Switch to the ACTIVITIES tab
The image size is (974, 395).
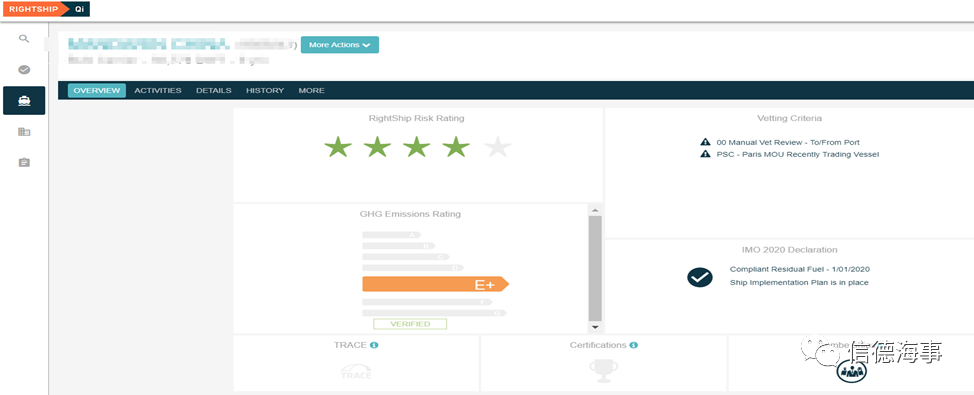tap(158, 91)
